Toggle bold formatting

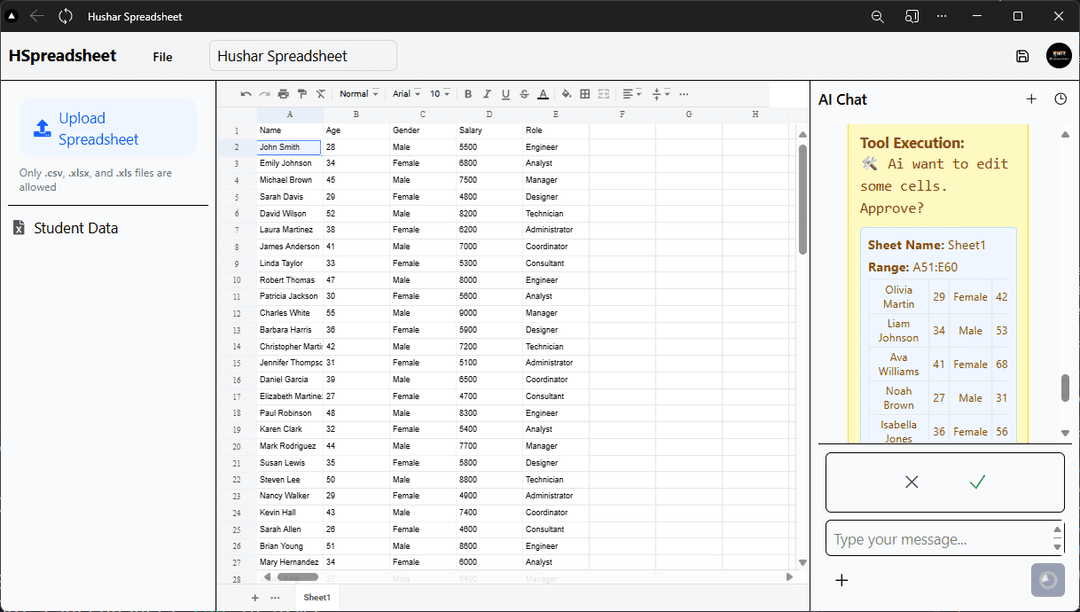click(x=468, y=94)
